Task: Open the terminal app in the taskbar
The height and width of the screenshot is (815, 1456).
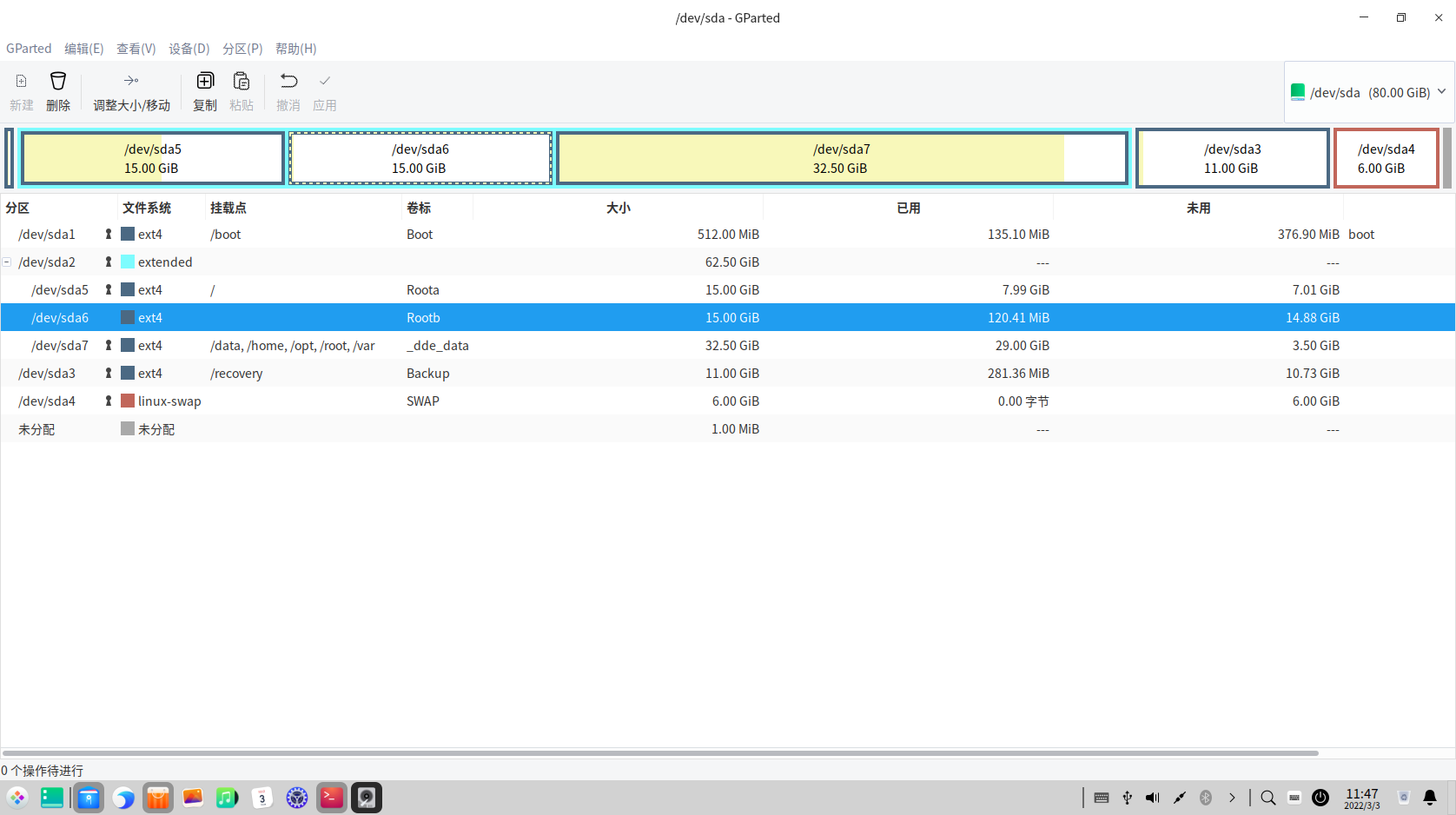Action: (x=332, y=798)
